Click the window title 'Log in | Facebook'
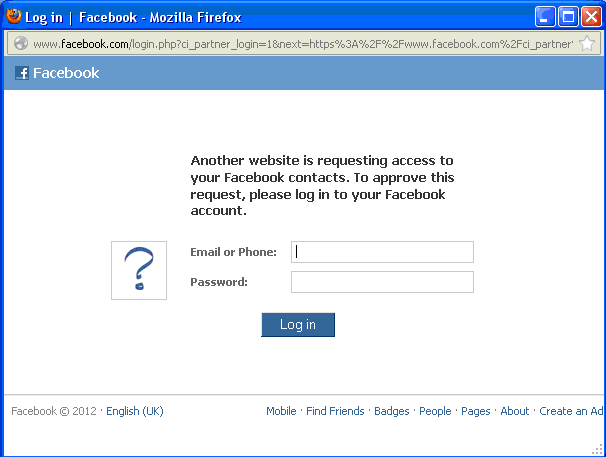The image size is (606, 457). (x=81, y=17)
